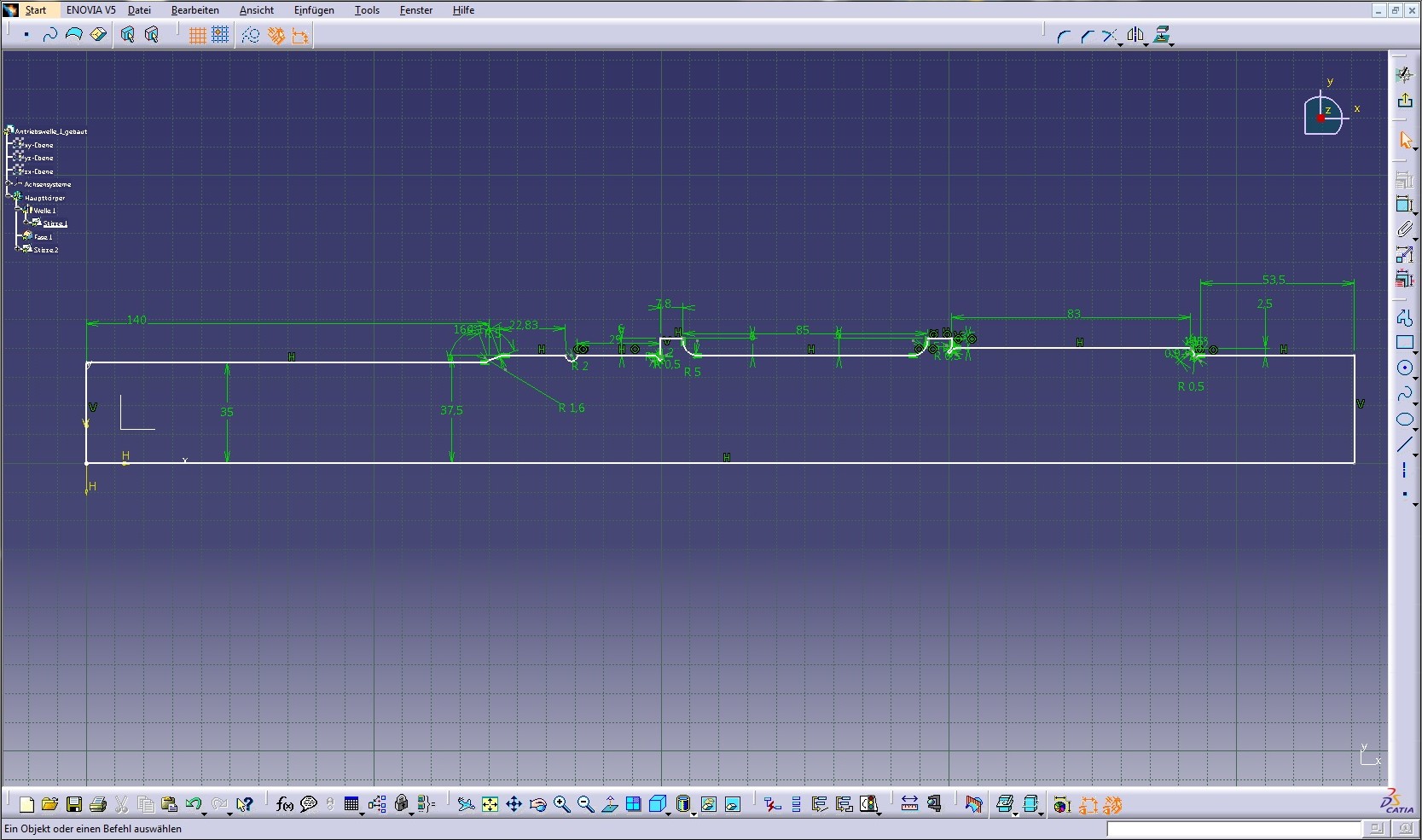Toggle Swap Visible Space
Image resolution: width=1422 pixels, height=840 pixels.
pyautogui.click(x=732, y=804)
